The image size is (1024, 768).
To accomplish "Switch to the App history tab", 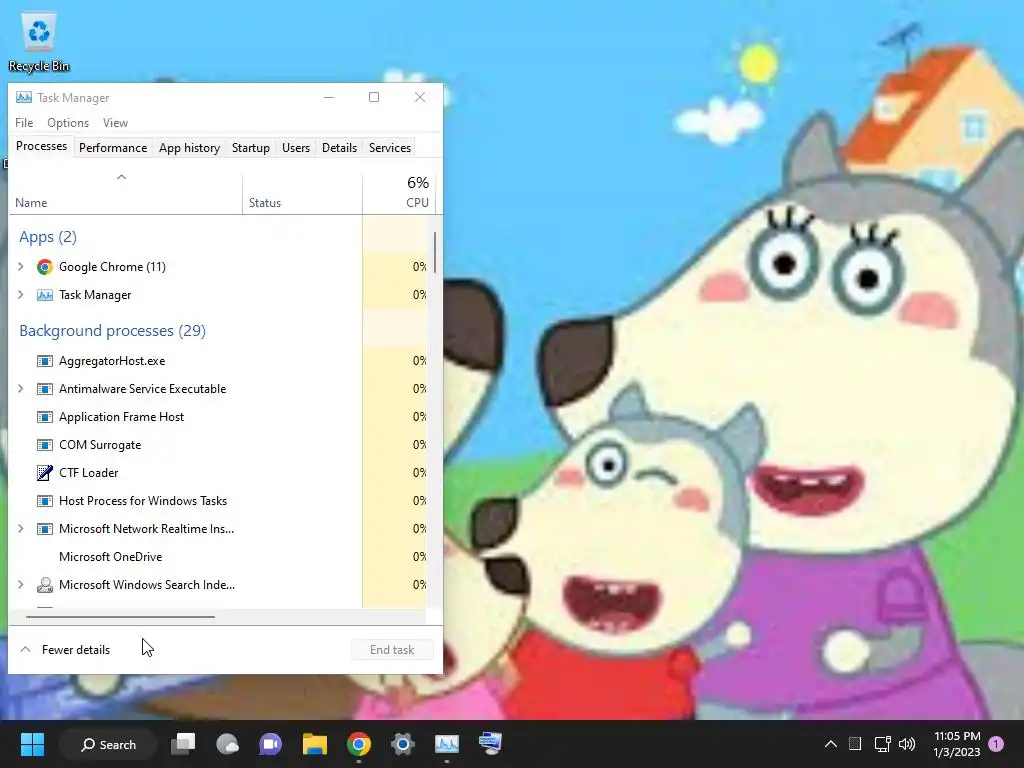I will (x=189, y=148).
